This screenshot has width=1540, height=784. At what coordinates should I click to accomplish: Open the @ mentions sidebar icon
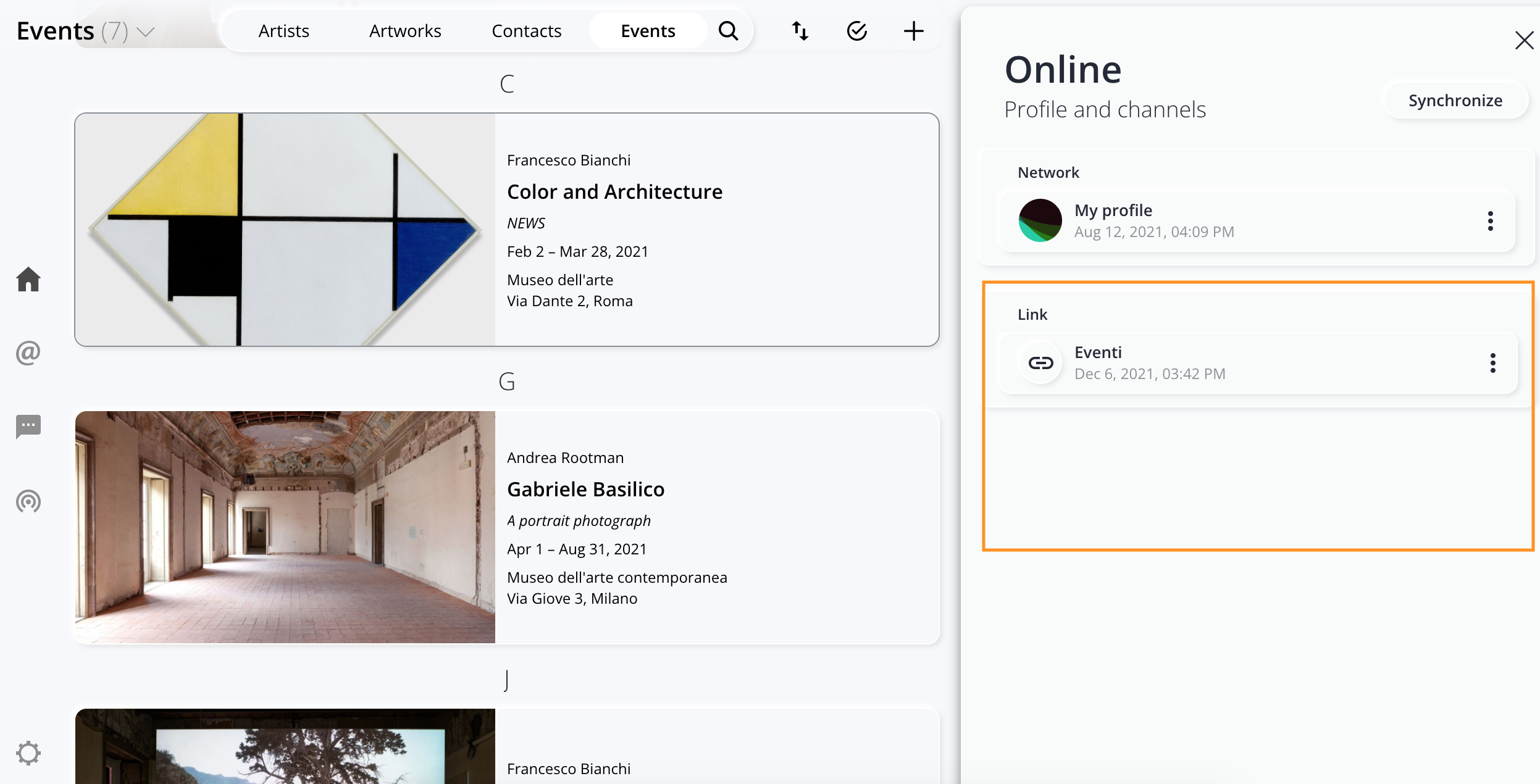pyautogui.click(x=28, y=352)
